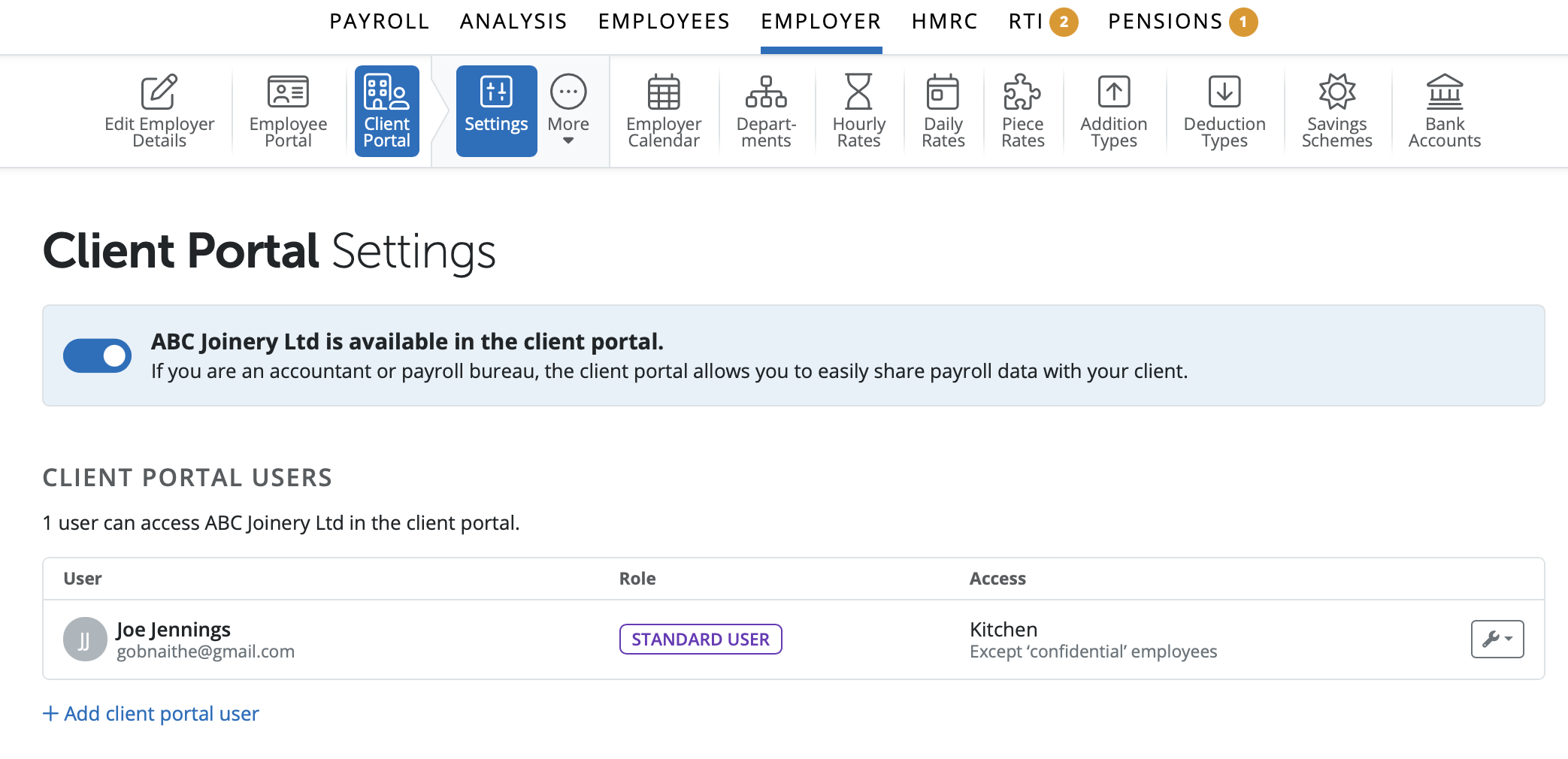Click the STANDARD USER role badge
The height and width of the screenshot is (759, 1568).
click(700, 639)
